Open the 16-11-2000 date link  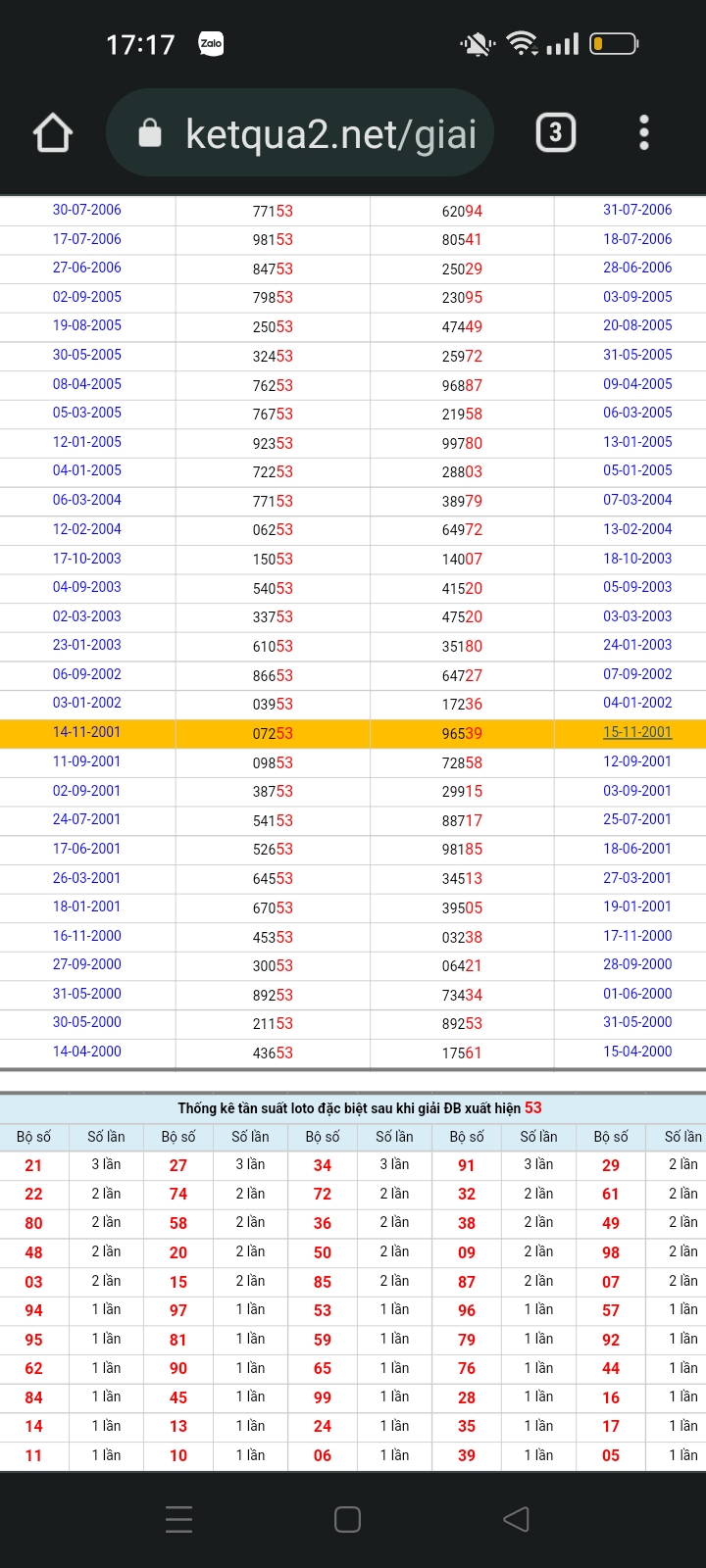pyautogui.click(x=87, y=936)
